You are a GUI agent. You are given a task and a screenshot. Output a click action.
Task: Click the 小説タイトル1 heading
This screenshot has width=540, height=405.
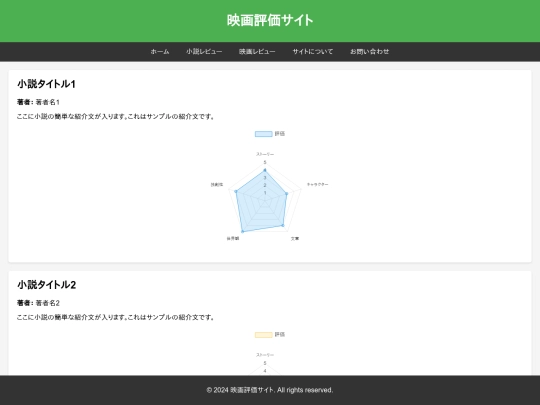coord(46,84)
